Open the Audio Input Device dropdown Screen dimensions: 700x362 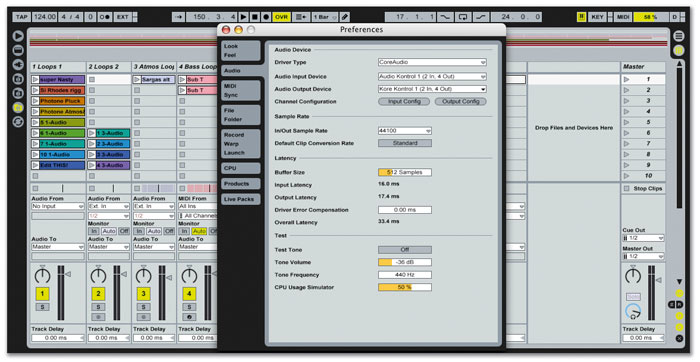pos(432,77)
